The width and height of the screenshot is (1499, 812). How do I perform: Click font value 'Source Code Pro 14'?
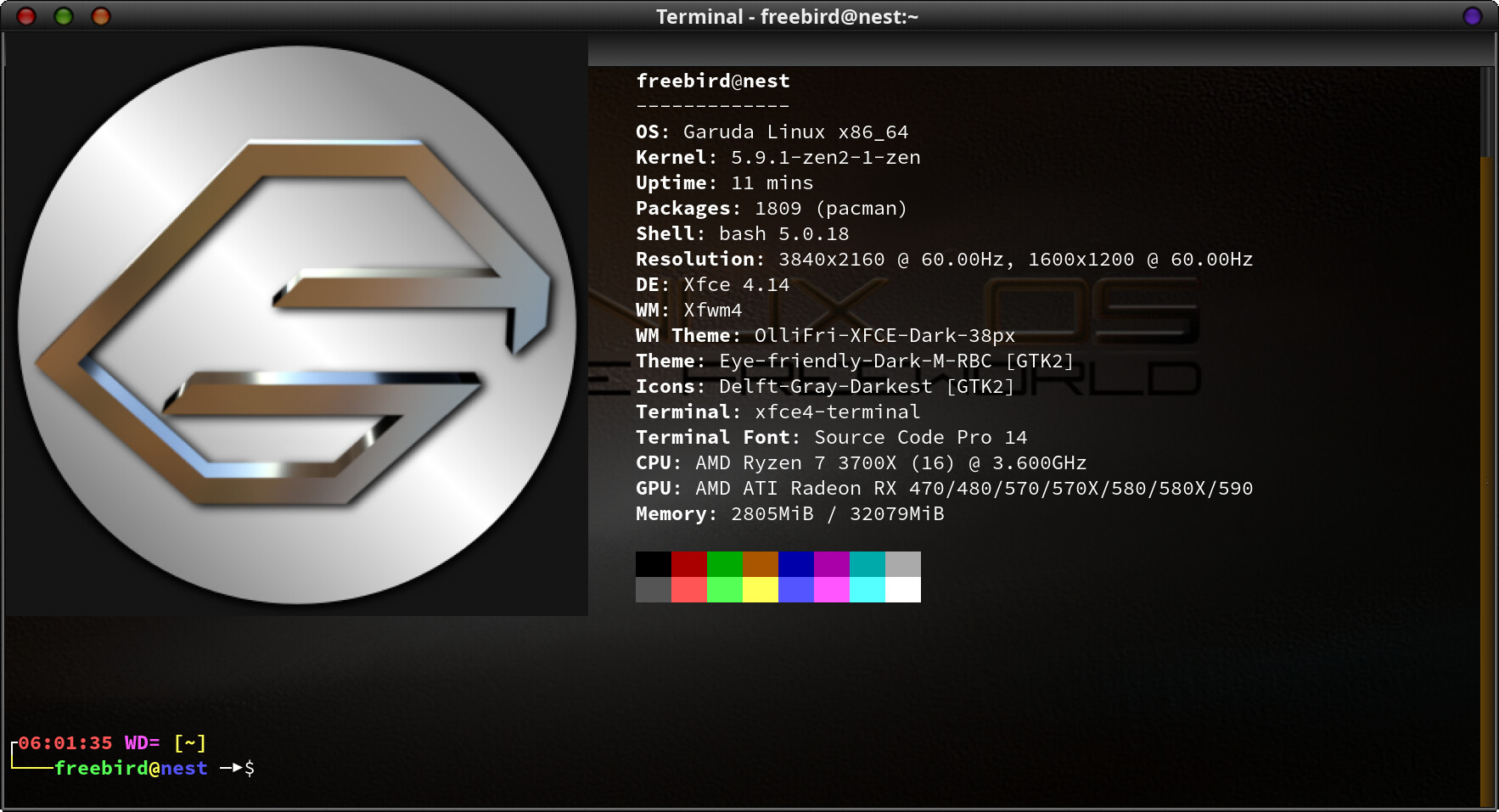point(921,438)
